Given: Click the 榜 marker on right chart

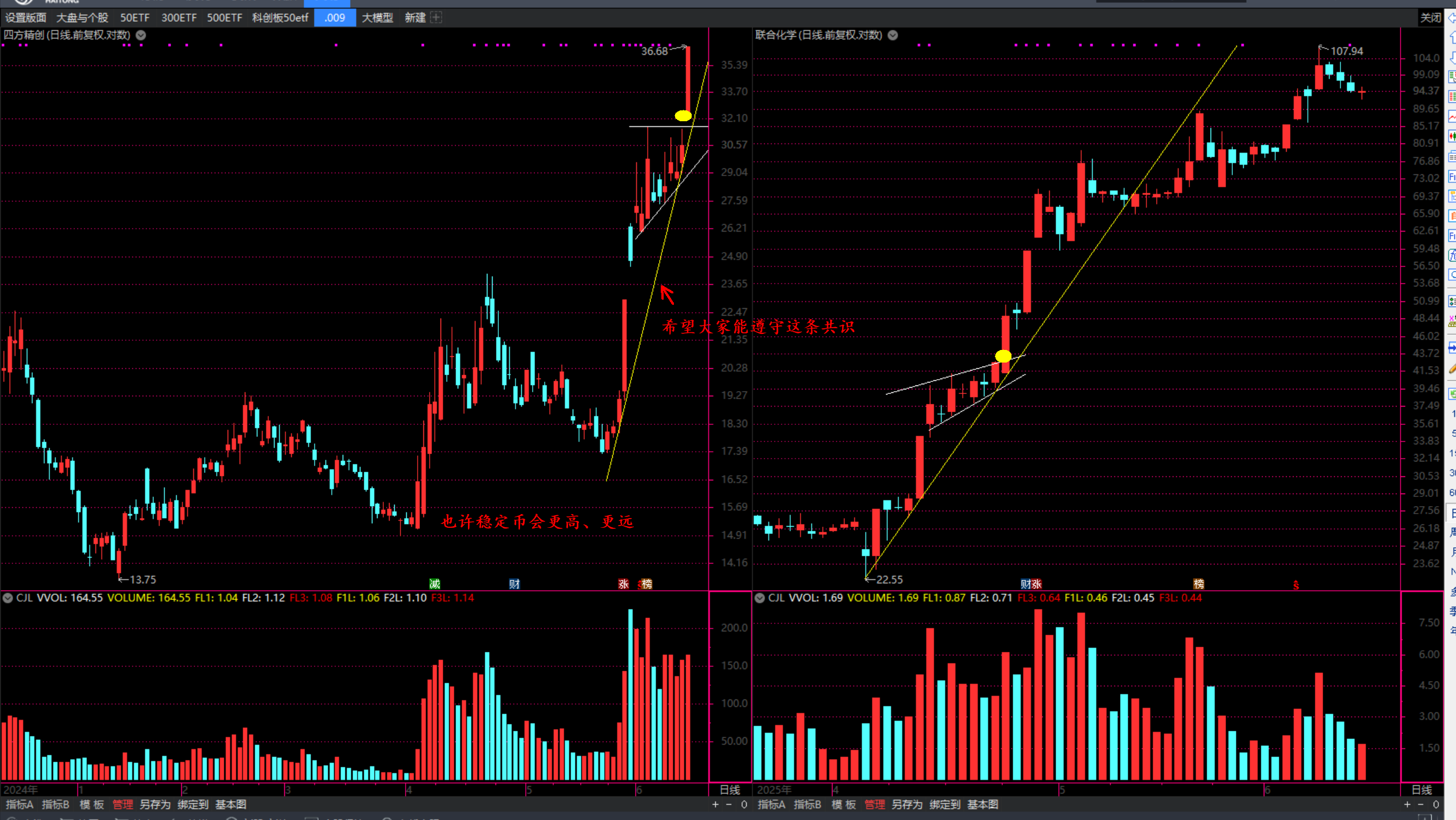Looking at the screenshot, I should 1199,584.
